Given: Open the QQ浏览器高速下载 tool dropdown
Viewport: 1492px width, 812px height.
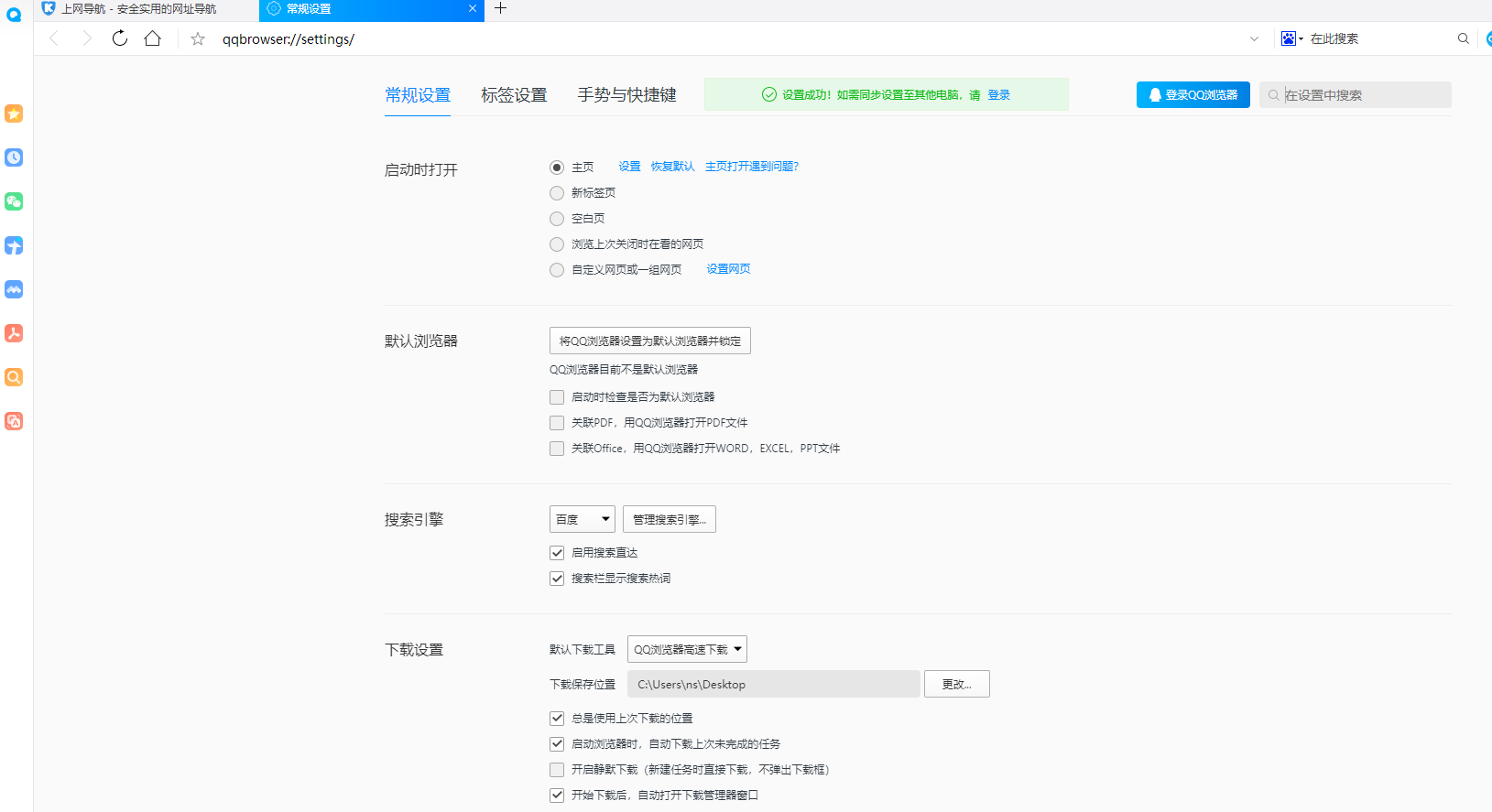Looking at the screenshot, I should point(687,649).
